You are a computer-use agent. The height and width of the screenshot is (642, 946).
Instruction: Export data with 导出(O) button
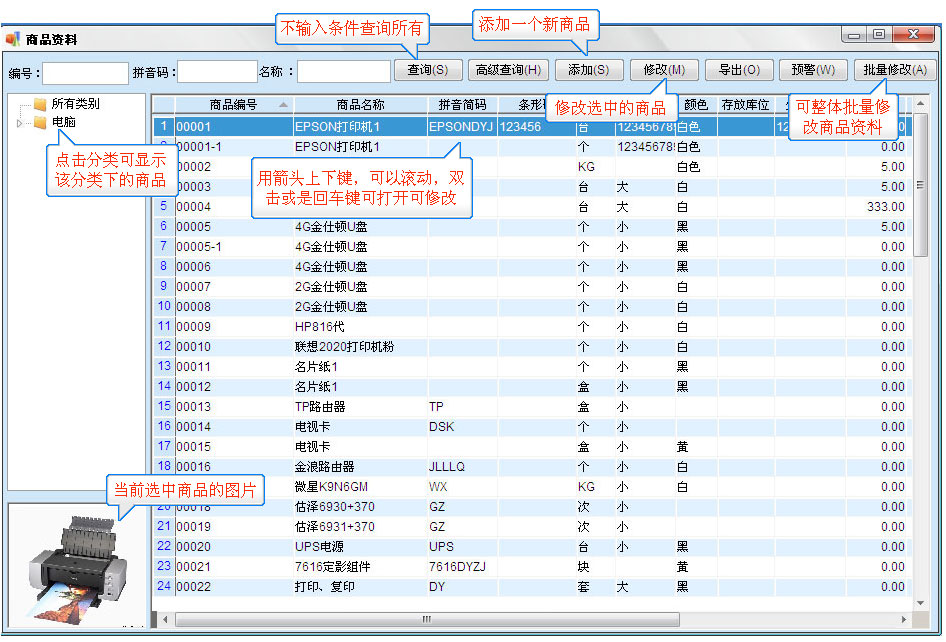click(x=738, y=70)
